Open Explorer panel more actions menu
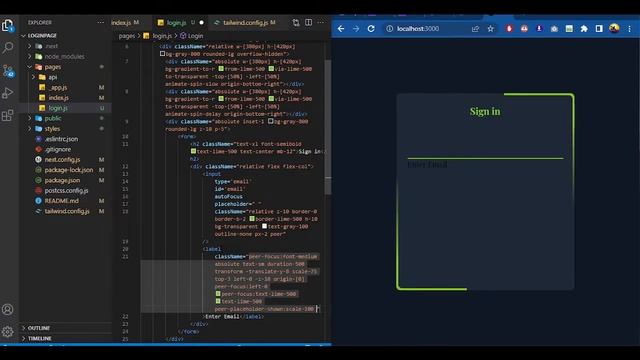 [x=100, y=22]
